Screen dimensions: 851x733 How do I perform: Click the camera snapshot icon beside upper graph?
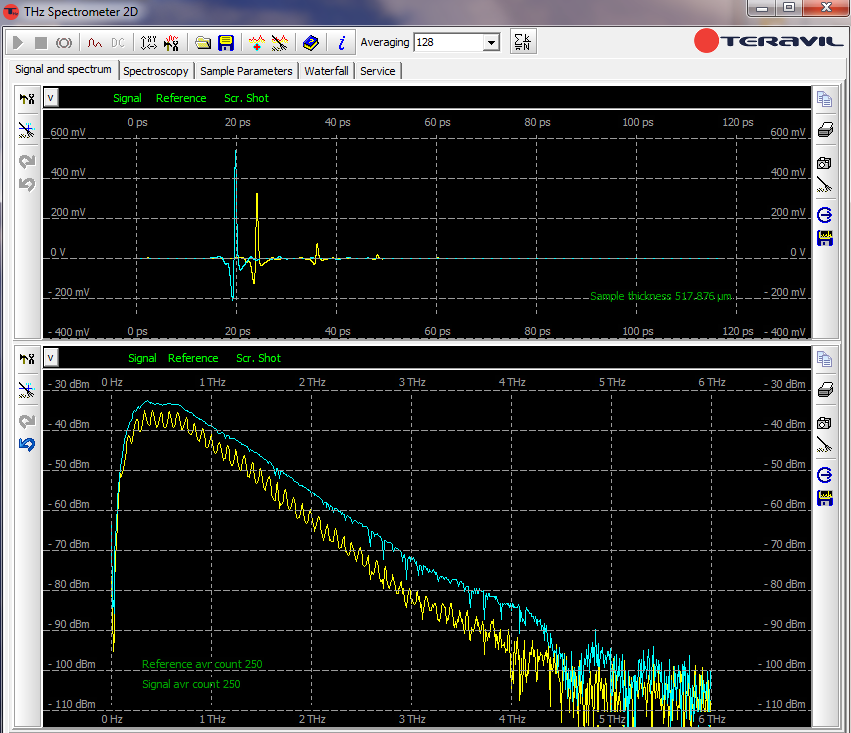coord(825,162)
